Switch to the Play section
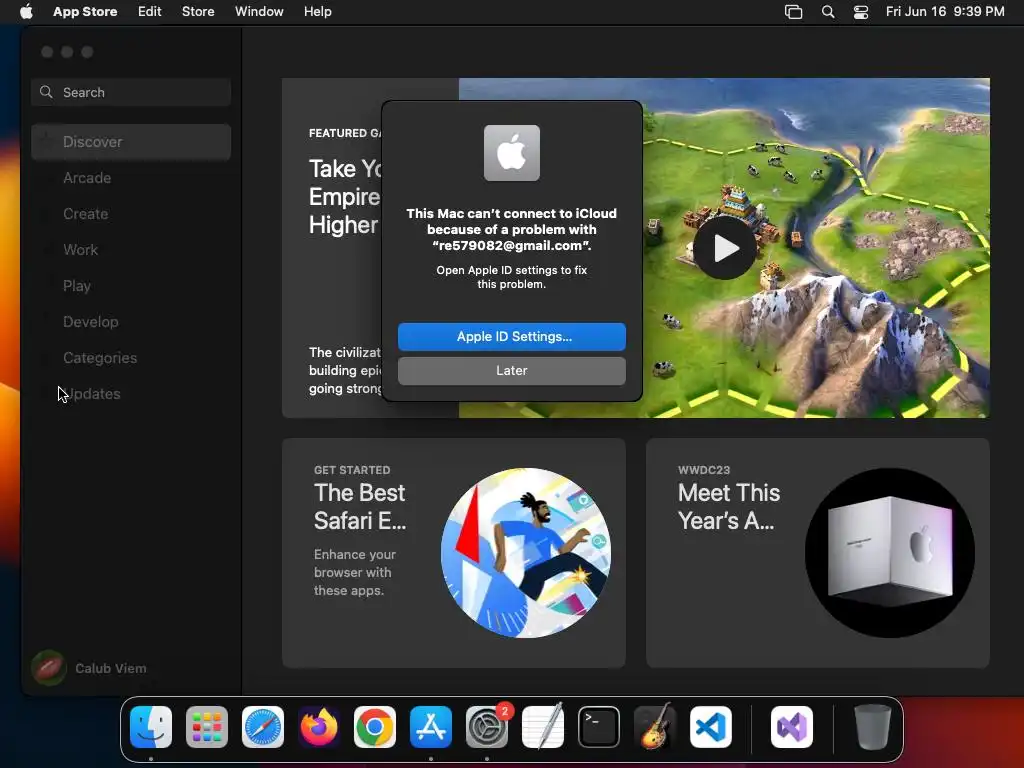Image resolution: width=1024 pixels, height=768 pixels. coord(76,285)
